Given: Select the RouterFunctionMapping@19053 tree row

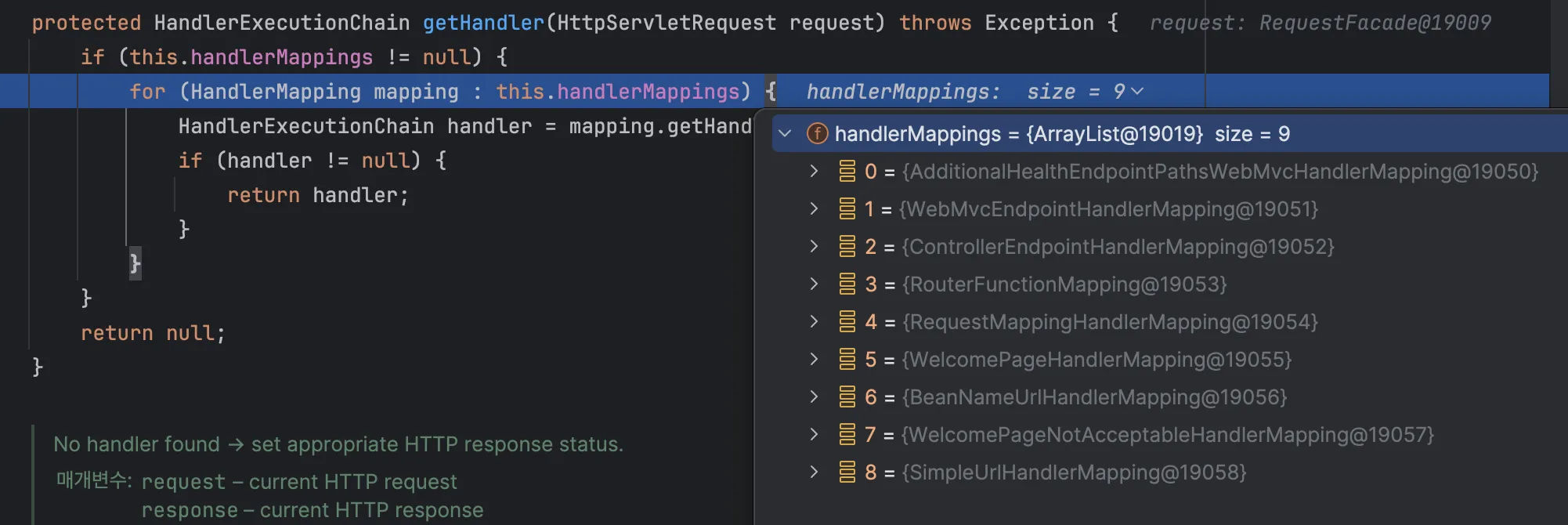Looking at the screenshot, I should click(1064, 284).
